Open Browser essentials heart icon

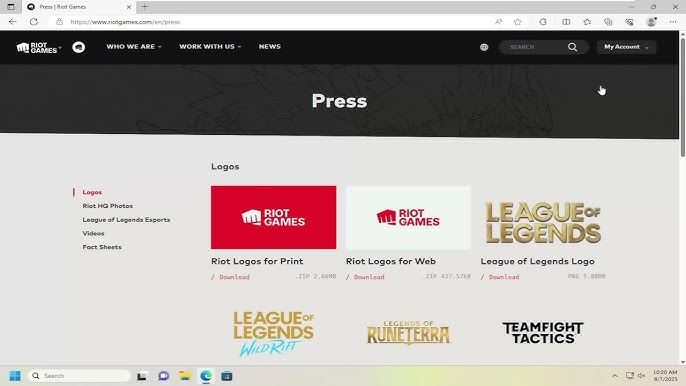tap(629, 22)
